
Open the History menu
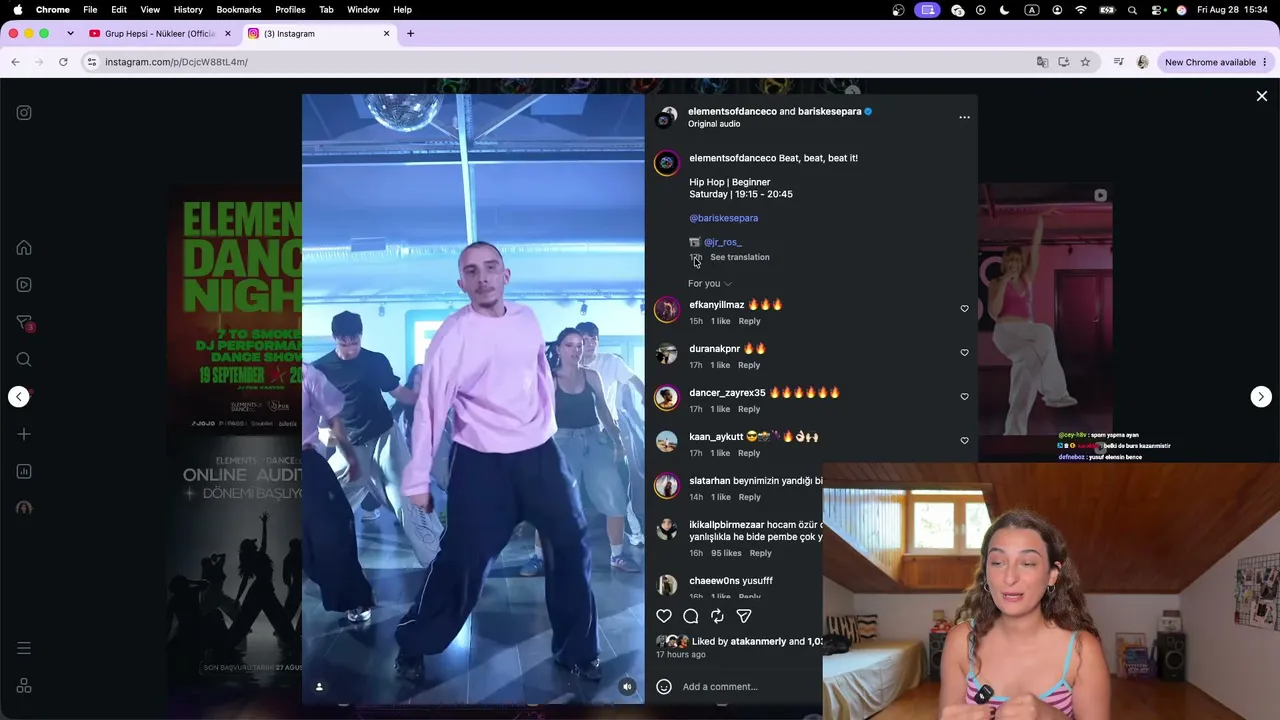pyautogui.click(x=188, y=10)
